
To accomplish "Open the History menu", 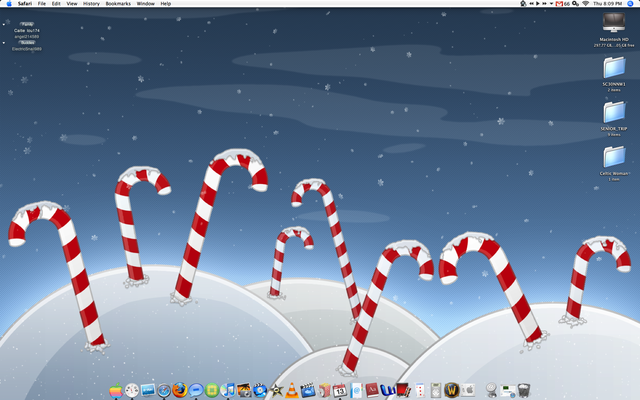I will point(91,3).
